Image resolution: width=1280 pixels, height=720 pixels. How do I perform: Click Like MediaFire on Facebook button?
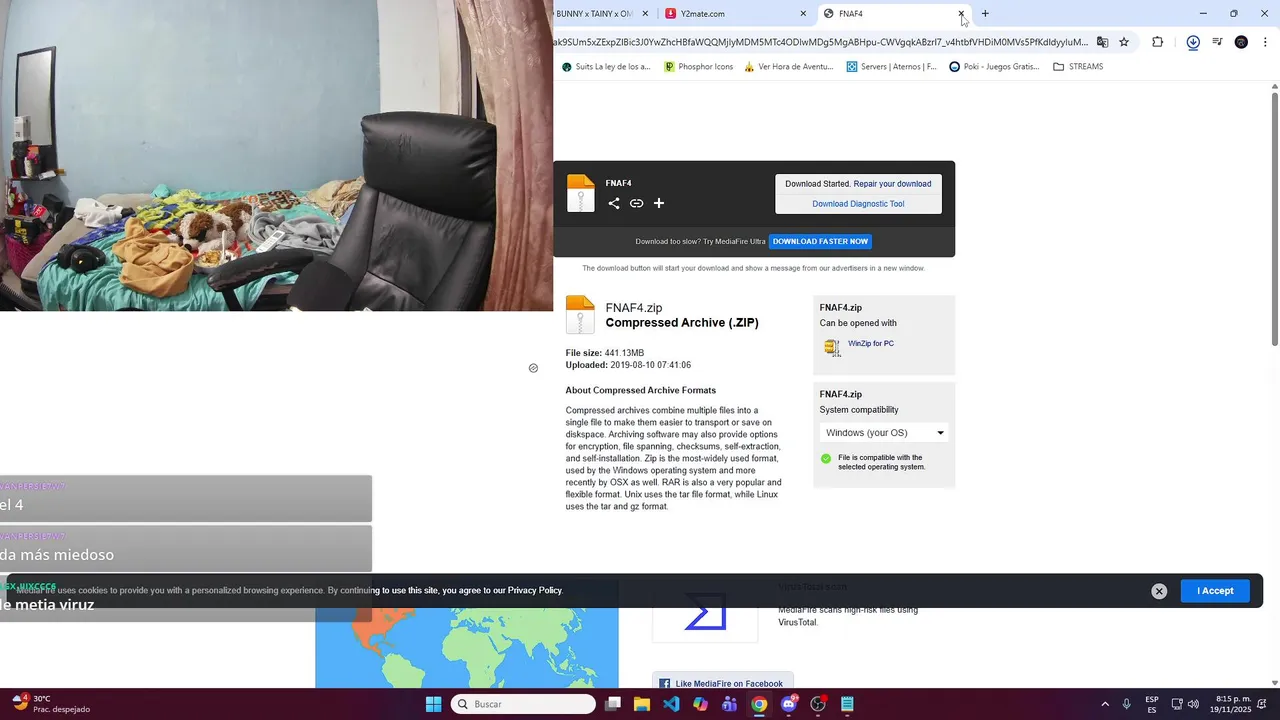722,684
